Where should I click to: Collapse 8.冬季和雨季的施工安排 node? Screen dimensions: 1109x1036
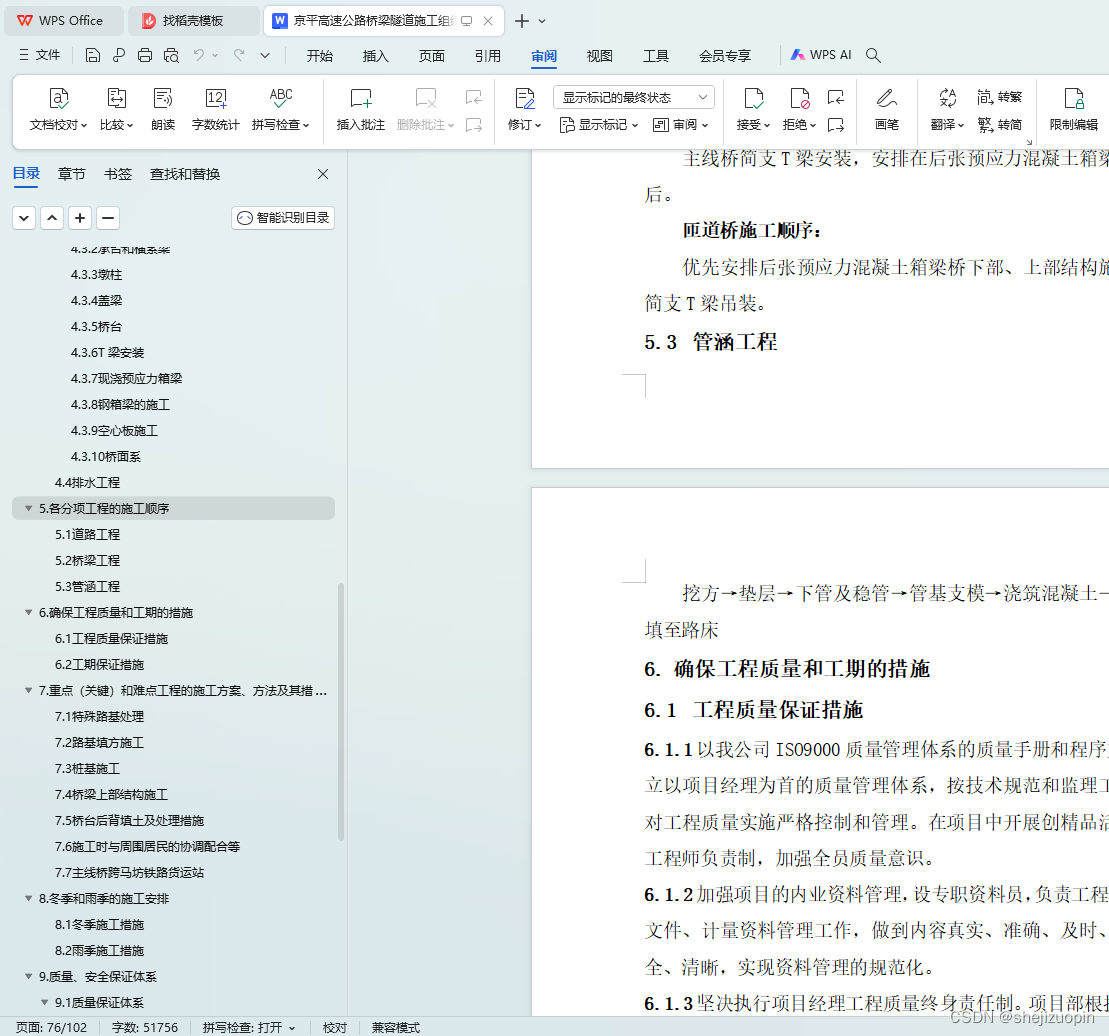click(x=28, y=898)
